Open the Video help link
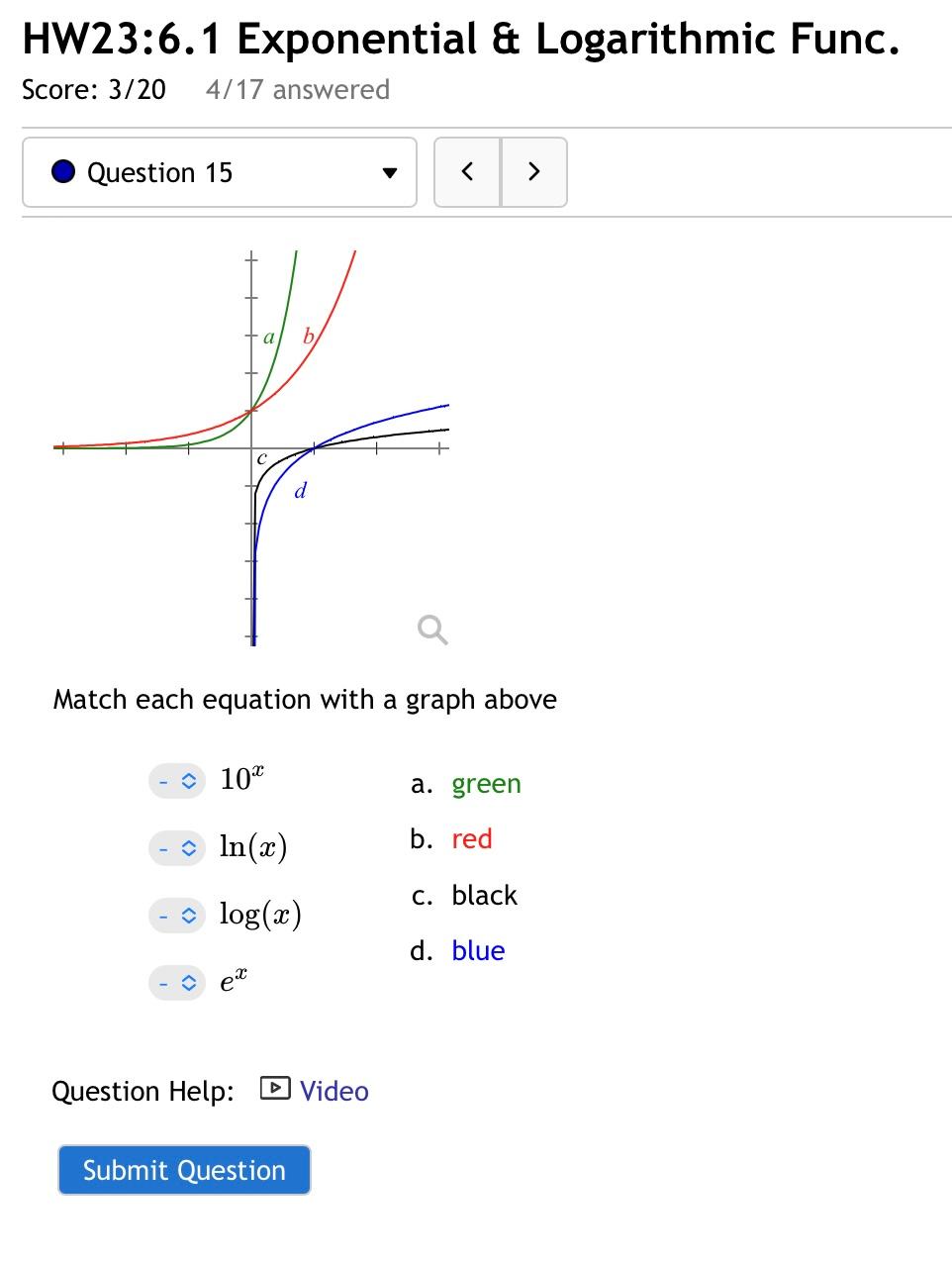This screenshot has width=952, height=1263. point(333,1090)
